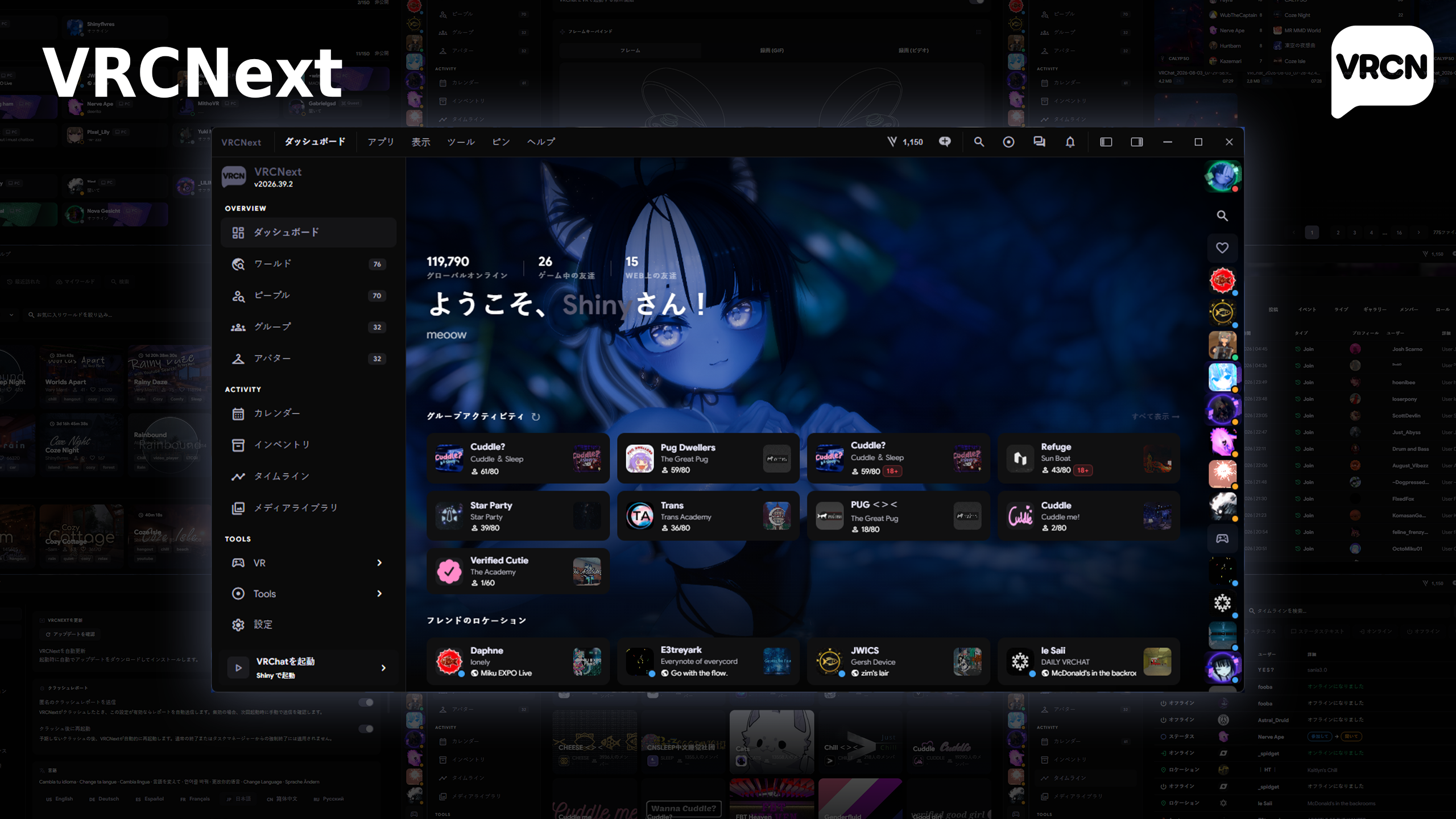The height and width of the screenshot is (819, 1456).
Task: Open the ヘルプ menu
Action: (541, 142)
